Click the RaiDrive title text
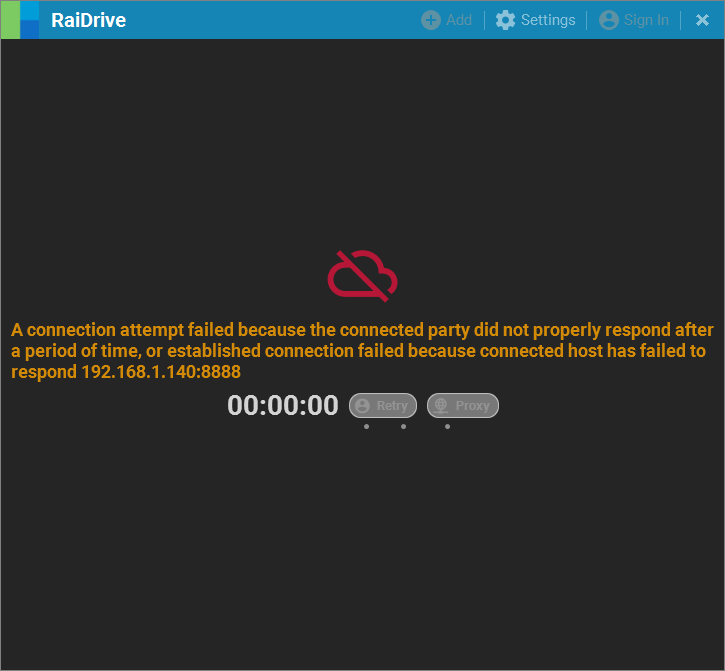 pyautogui.click(x=88, y=20)
